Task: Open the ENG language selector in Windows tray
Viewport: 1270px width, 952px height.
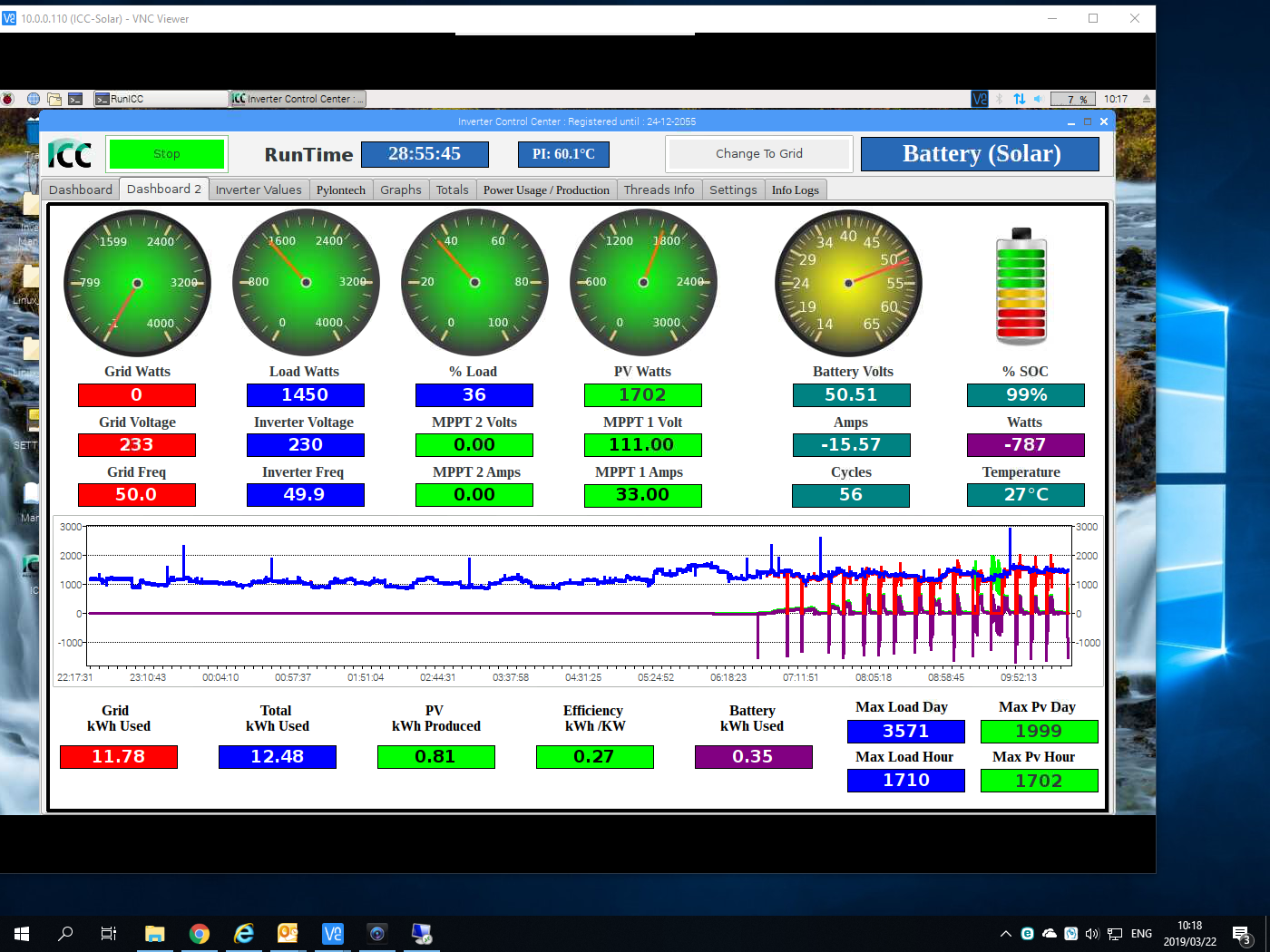Action: 1141,933
